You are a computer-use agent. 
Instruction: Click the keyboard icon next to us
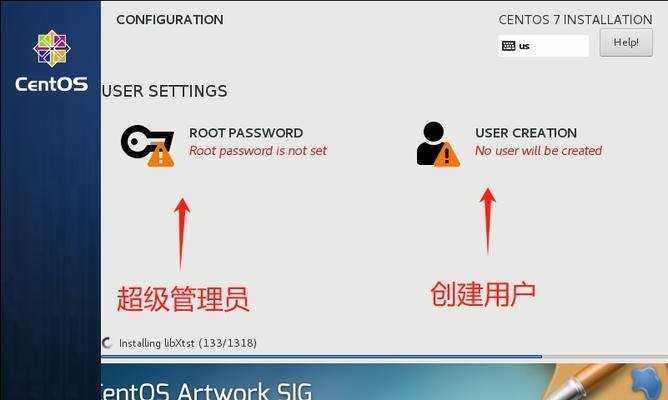(x=509, y=46)
